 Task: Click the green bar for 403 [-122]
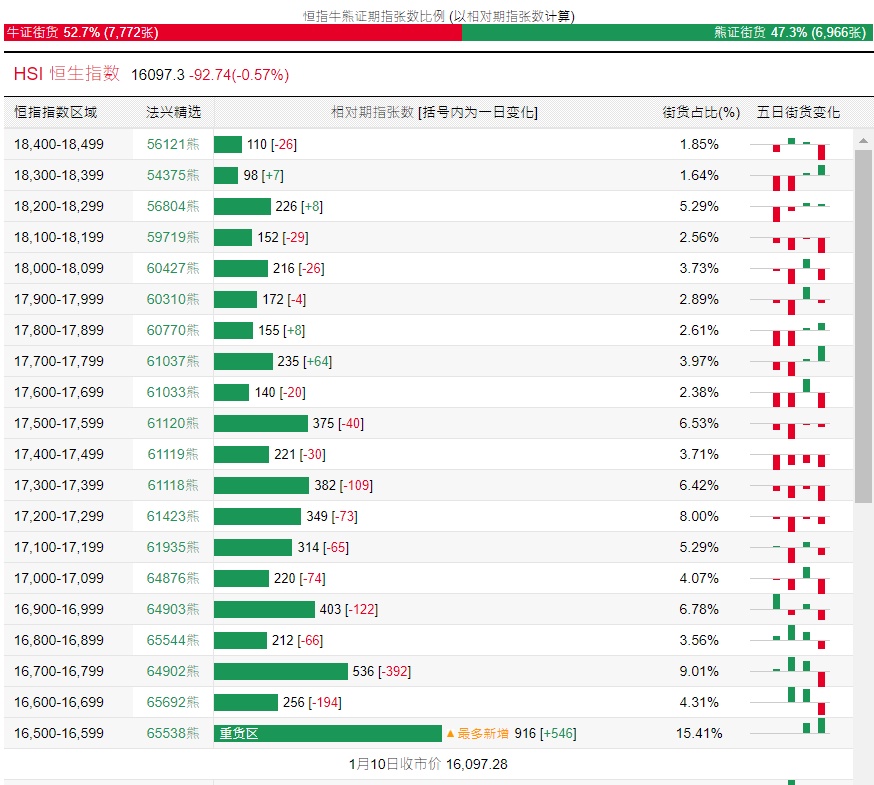(264, 609)
